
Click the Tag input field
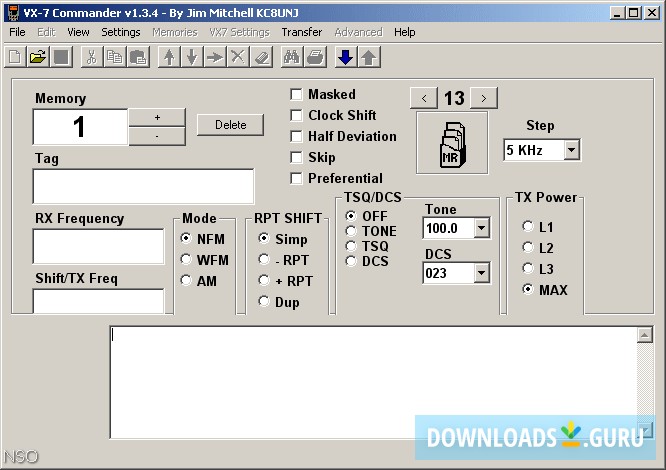(144, 186)
